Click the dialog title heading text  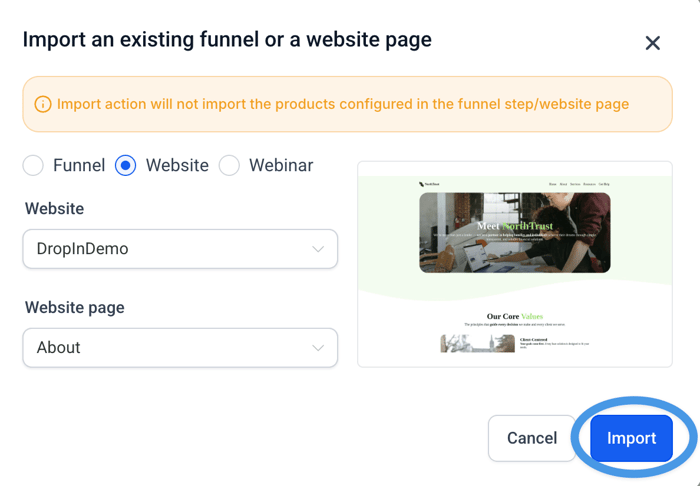pyautogui.click(x=227, y=40)
